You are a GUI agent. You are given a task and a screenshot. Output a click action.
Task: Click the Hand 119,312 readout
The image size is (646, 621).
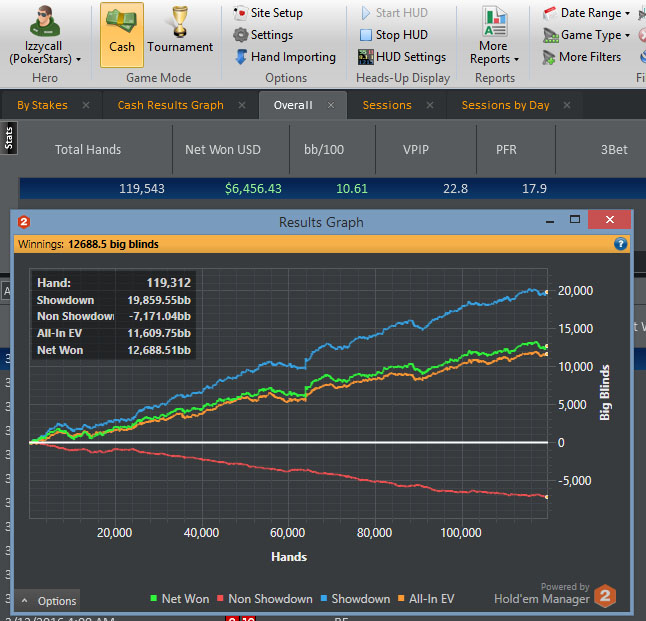[113, 283]
